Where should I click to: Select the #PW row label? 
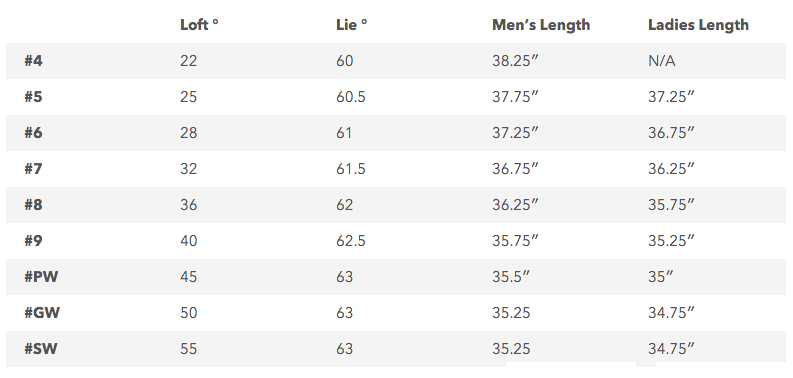tap(41, 277)
